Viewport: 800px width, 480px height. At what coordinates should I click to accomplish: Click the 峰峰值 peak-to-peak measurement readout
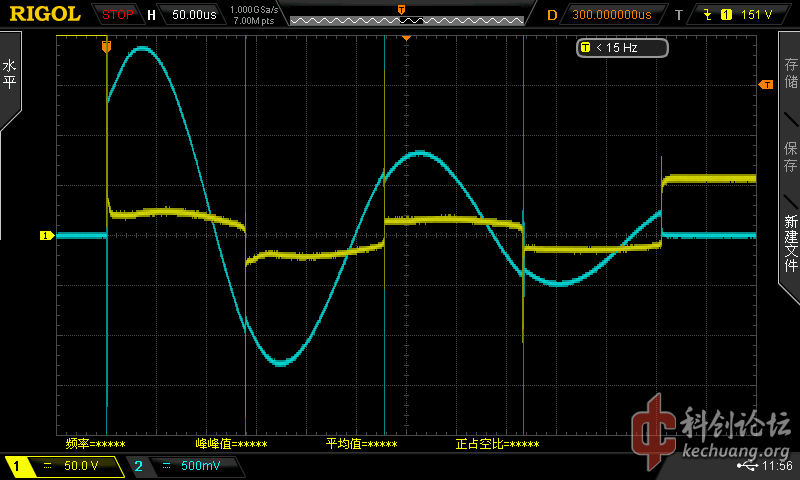point(231,444)
